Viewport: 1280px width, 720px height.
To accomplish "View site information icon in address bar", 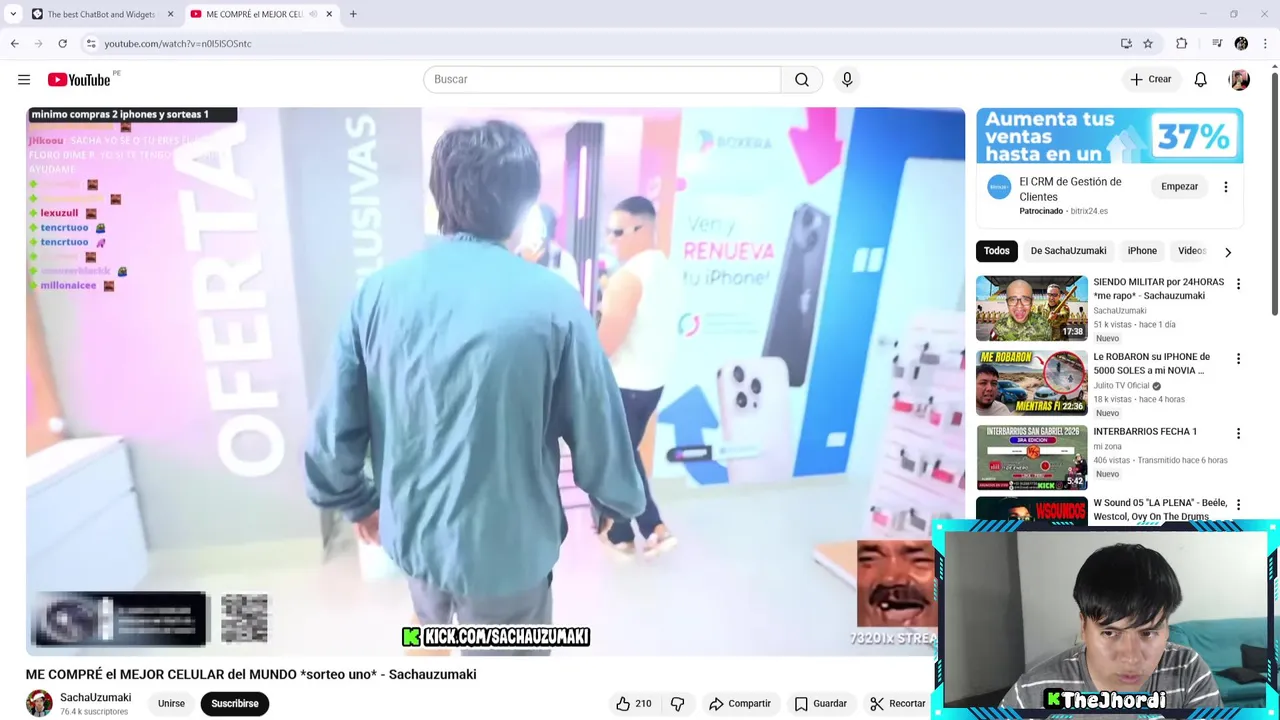I will pyautogui.click(x=91, y=43).
